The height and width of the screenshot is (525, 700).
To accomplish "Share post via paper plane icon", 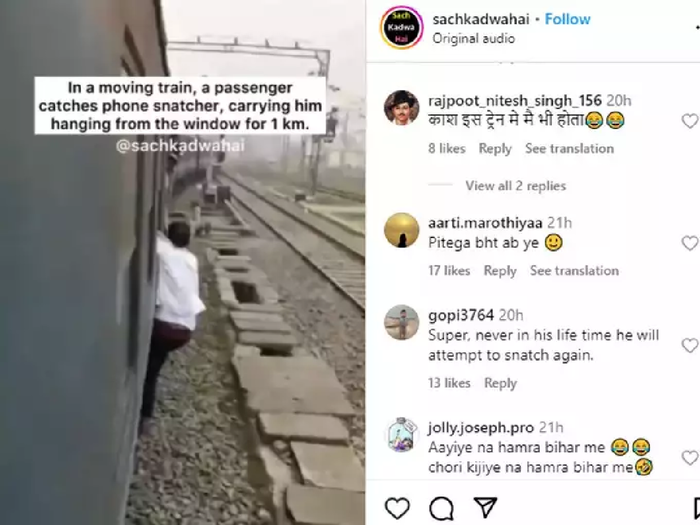I will point(485,508).
